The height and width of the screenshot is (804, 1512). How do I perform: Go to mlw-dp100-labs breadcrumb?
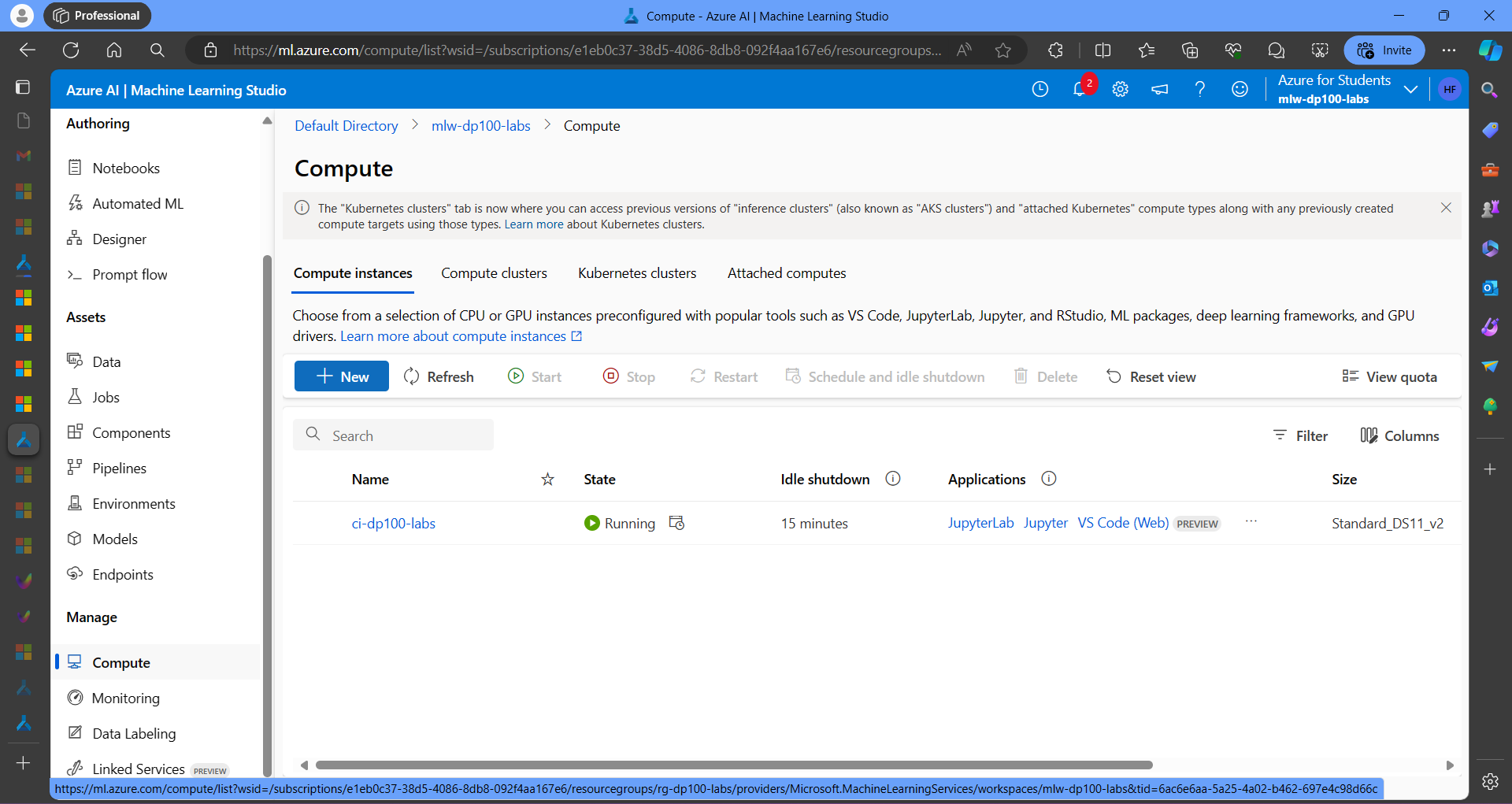[481, 126]
